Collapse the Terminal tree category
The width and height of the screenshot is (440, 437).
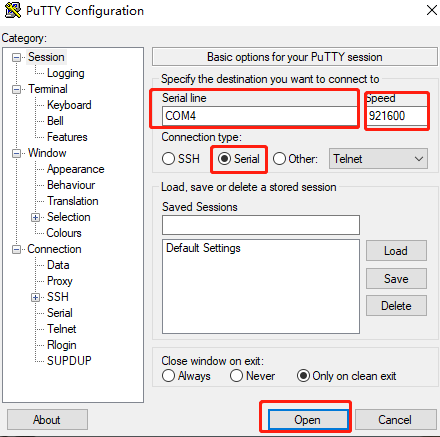pos(16,90)
